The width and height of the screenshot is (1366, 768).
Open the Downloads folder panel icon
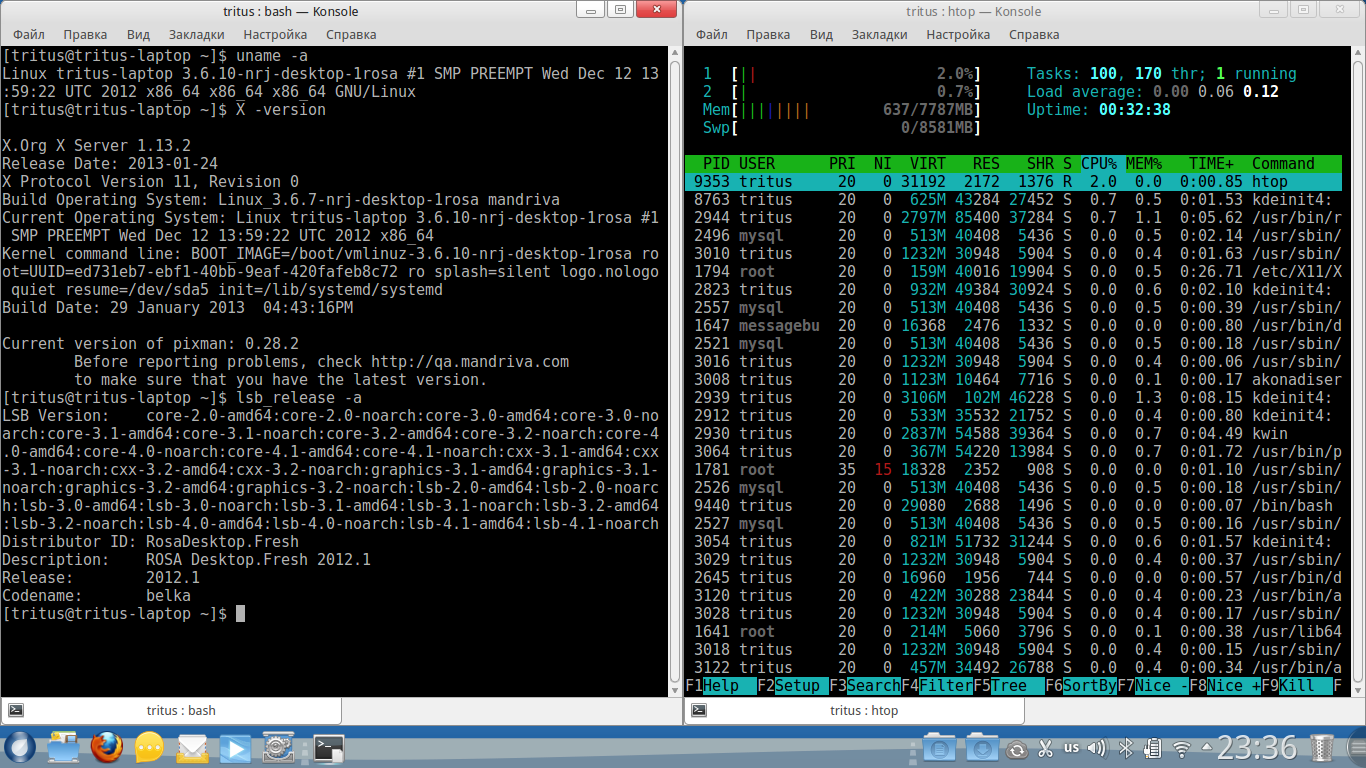pos(981,748)
